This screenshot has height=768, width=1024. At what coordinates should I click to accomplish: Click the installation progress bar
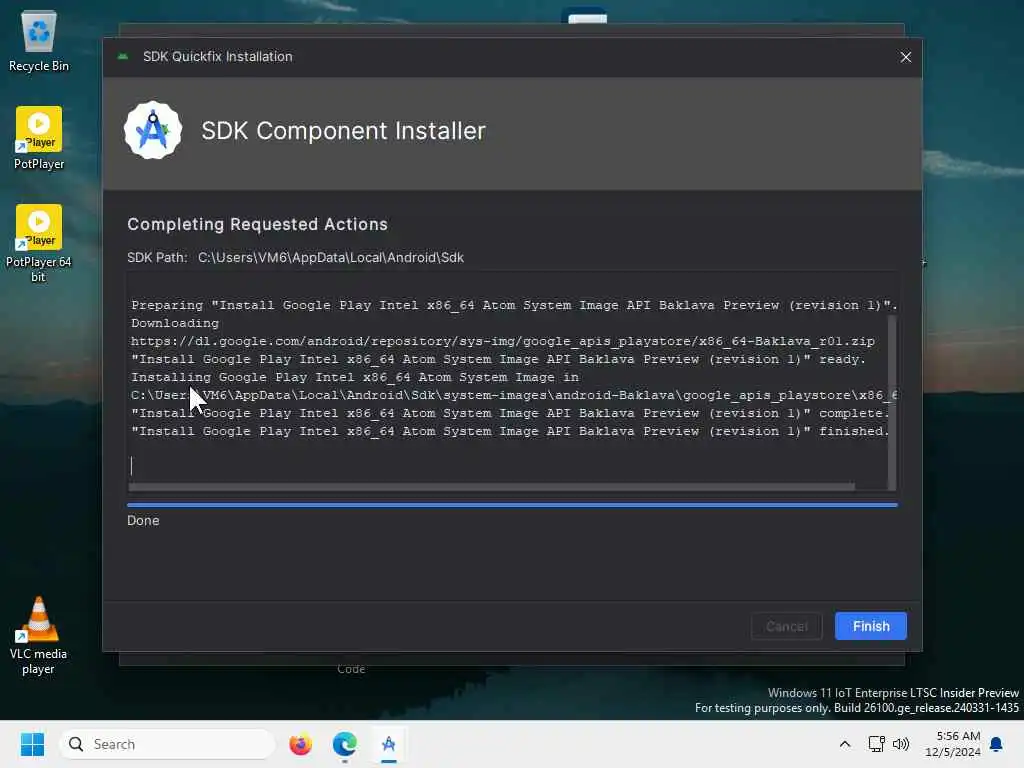(512, 505)
